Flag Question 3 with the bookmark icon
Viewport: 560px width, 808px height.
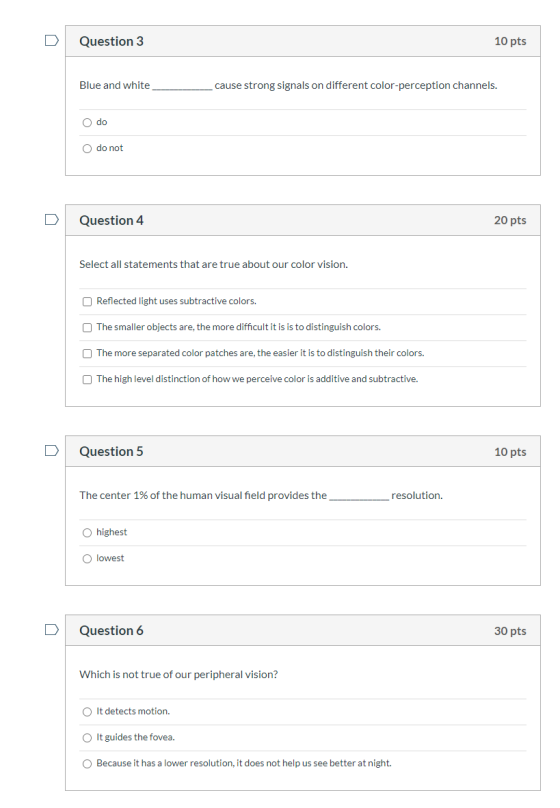pos(52,40)
